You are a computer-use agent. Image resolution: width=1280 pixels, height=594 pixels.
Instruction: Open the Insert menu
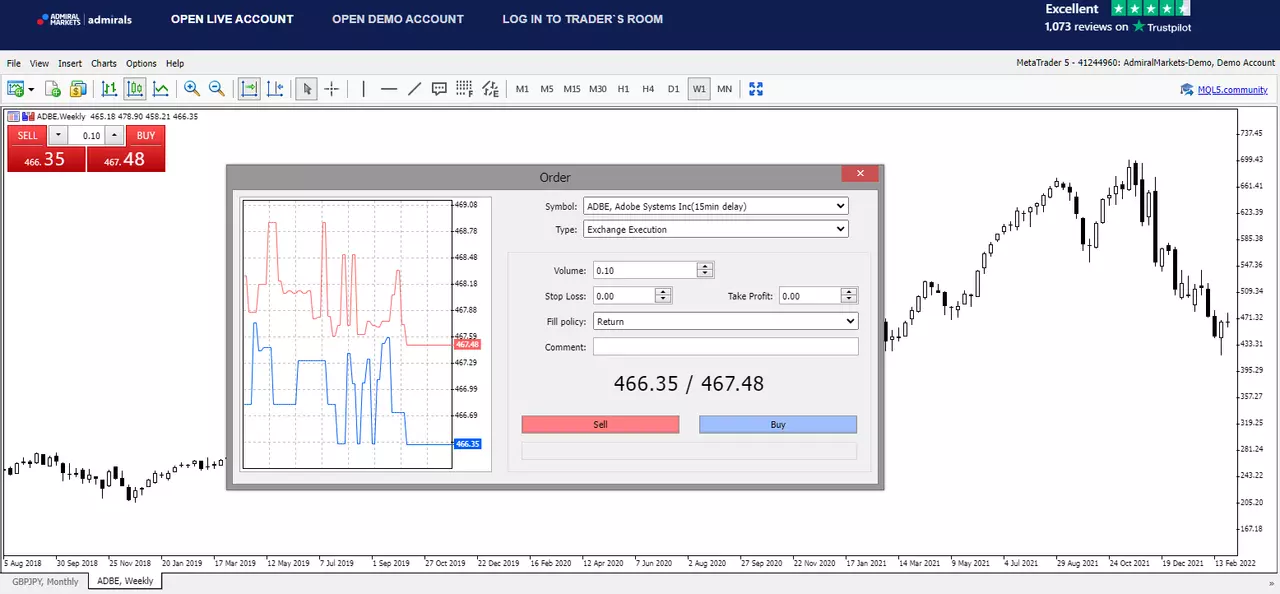coord(70,63)
